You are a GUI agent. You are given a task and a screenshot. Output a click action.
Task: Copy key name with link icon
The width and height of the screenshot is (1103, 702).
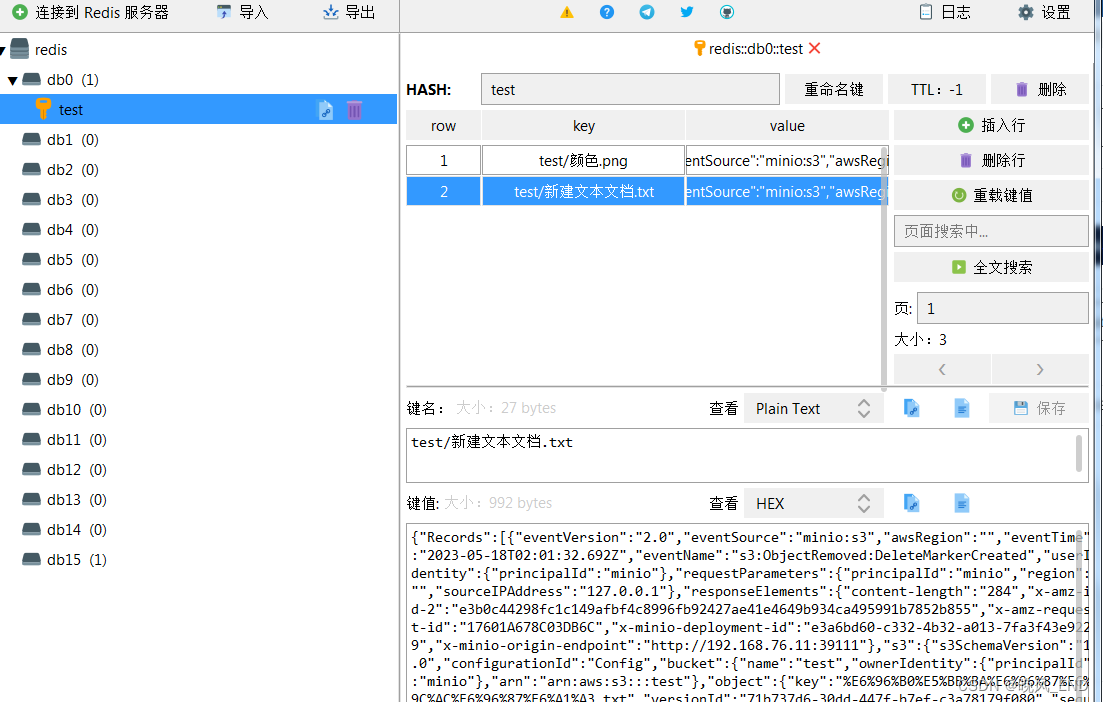point(911,408)
